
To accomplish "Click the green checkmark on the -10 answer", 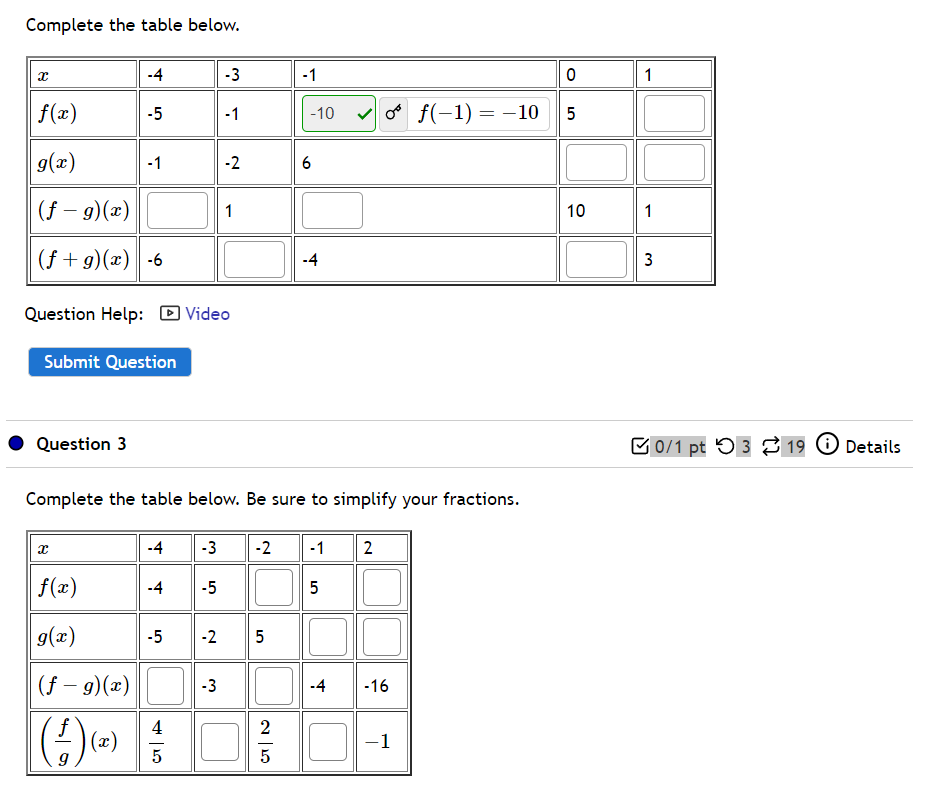I will 363,113.
